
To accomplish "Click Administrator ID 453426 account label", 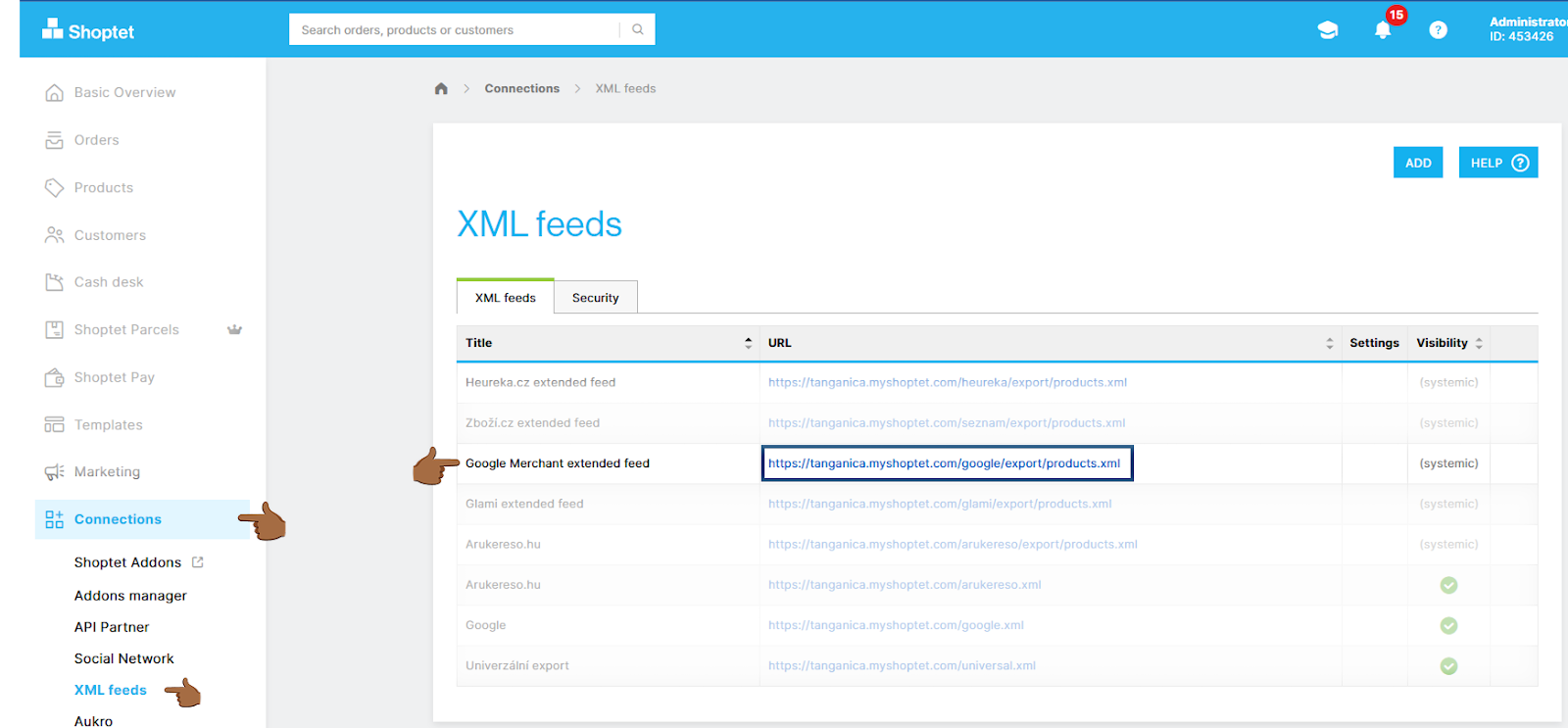I will click(1527, 29).
